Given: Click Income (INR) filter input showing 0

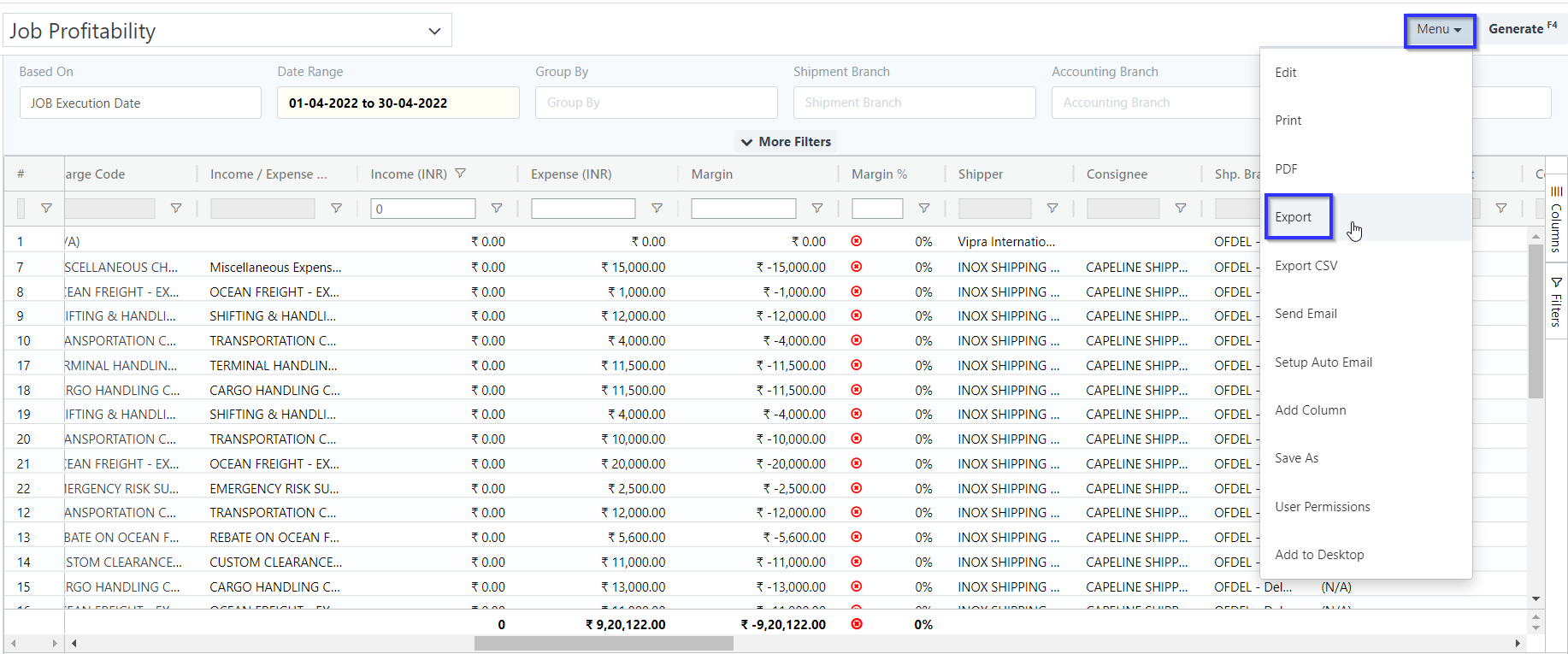Looking at the screenshot, I should point(423,209).
